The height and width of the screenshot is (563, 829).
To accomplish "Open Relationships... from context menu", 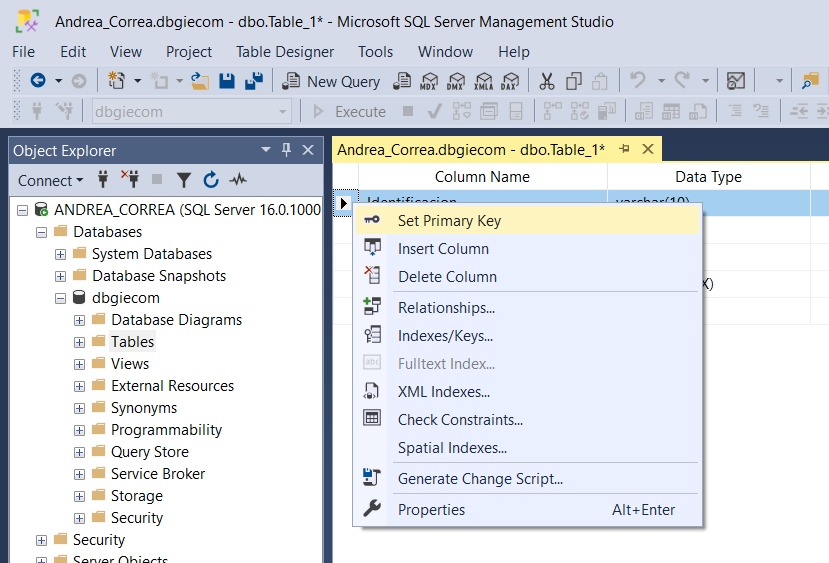I will [x=528, y=308].
